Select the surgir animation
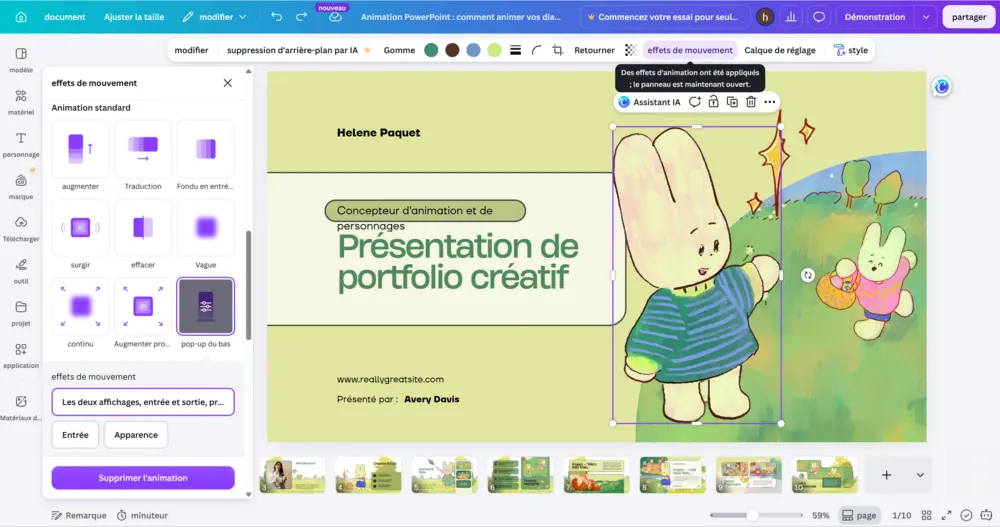The width and height of the screenshot is (1000, 527). click(80, 228)
